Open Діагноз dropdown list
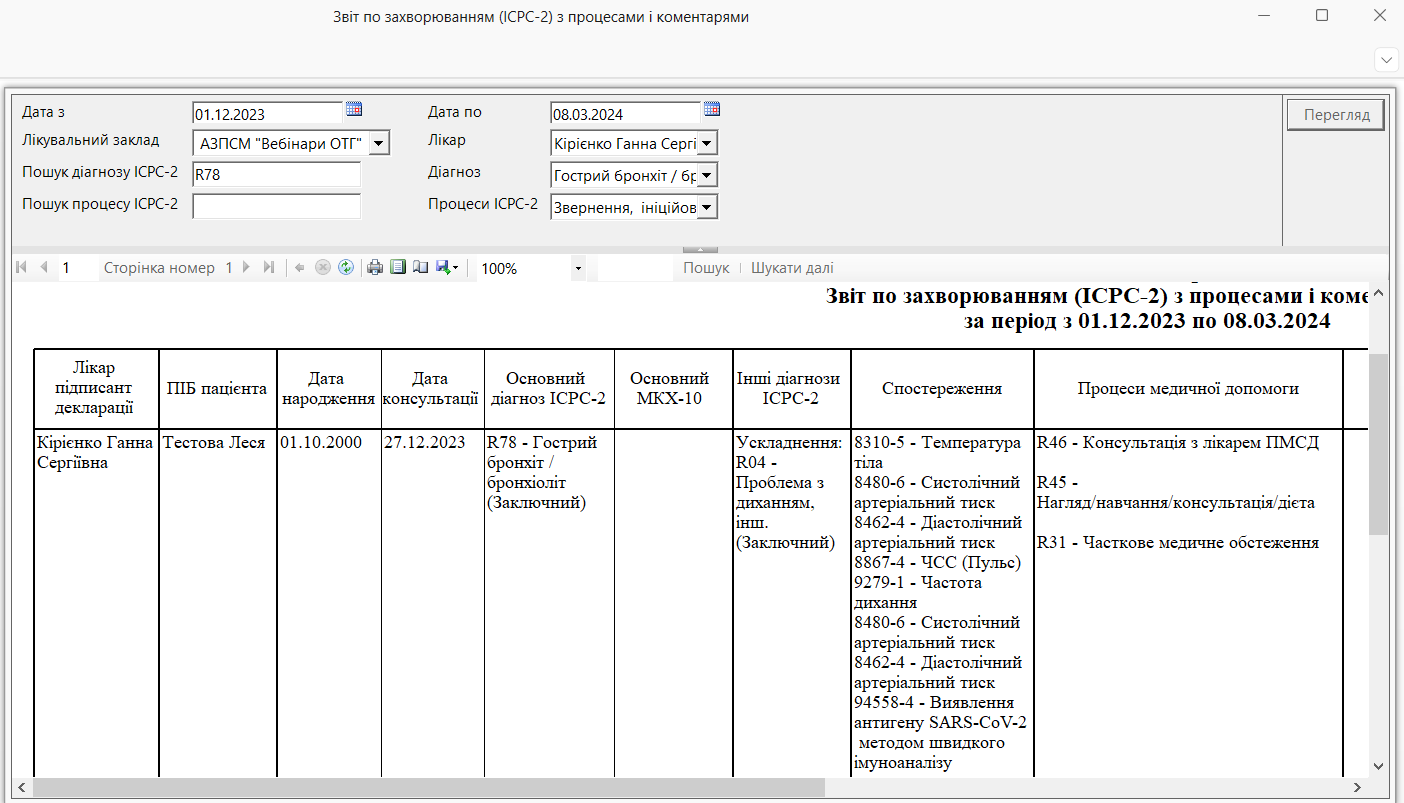Viewport: 1404px width, 803px height. point(707,176)
